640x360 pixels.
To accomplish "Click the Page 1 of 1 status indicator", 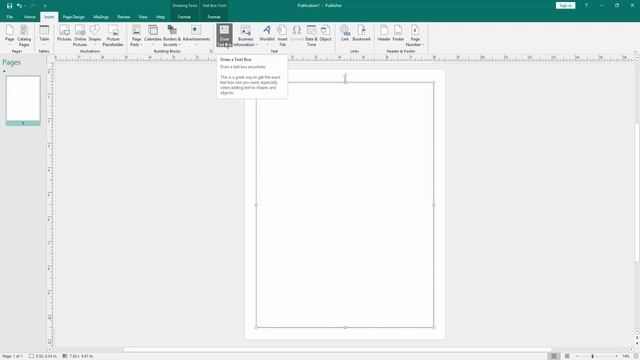I will click(13, 356).
